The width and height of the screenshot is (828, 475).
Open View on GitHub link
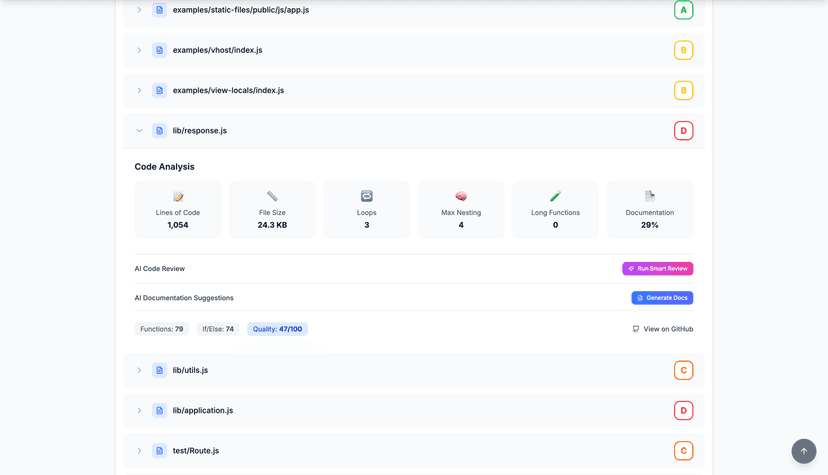(662, 329)
